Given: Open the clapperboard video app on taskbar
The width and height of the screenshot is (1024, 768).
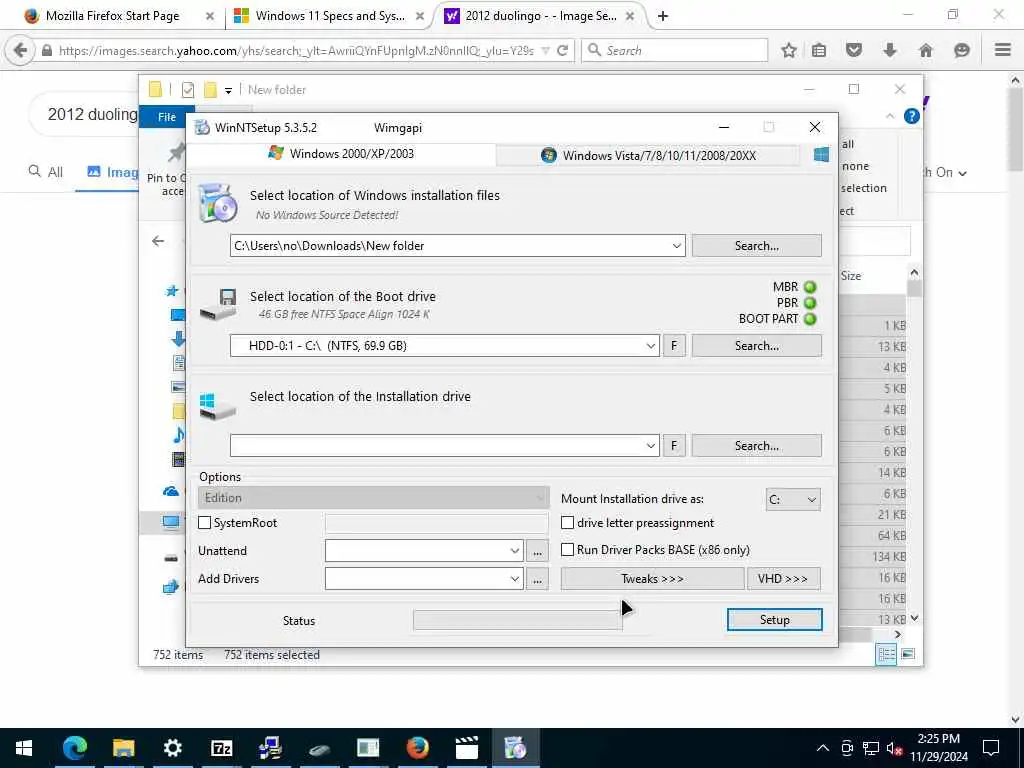Looking at the screenshot, I should 466,748.
